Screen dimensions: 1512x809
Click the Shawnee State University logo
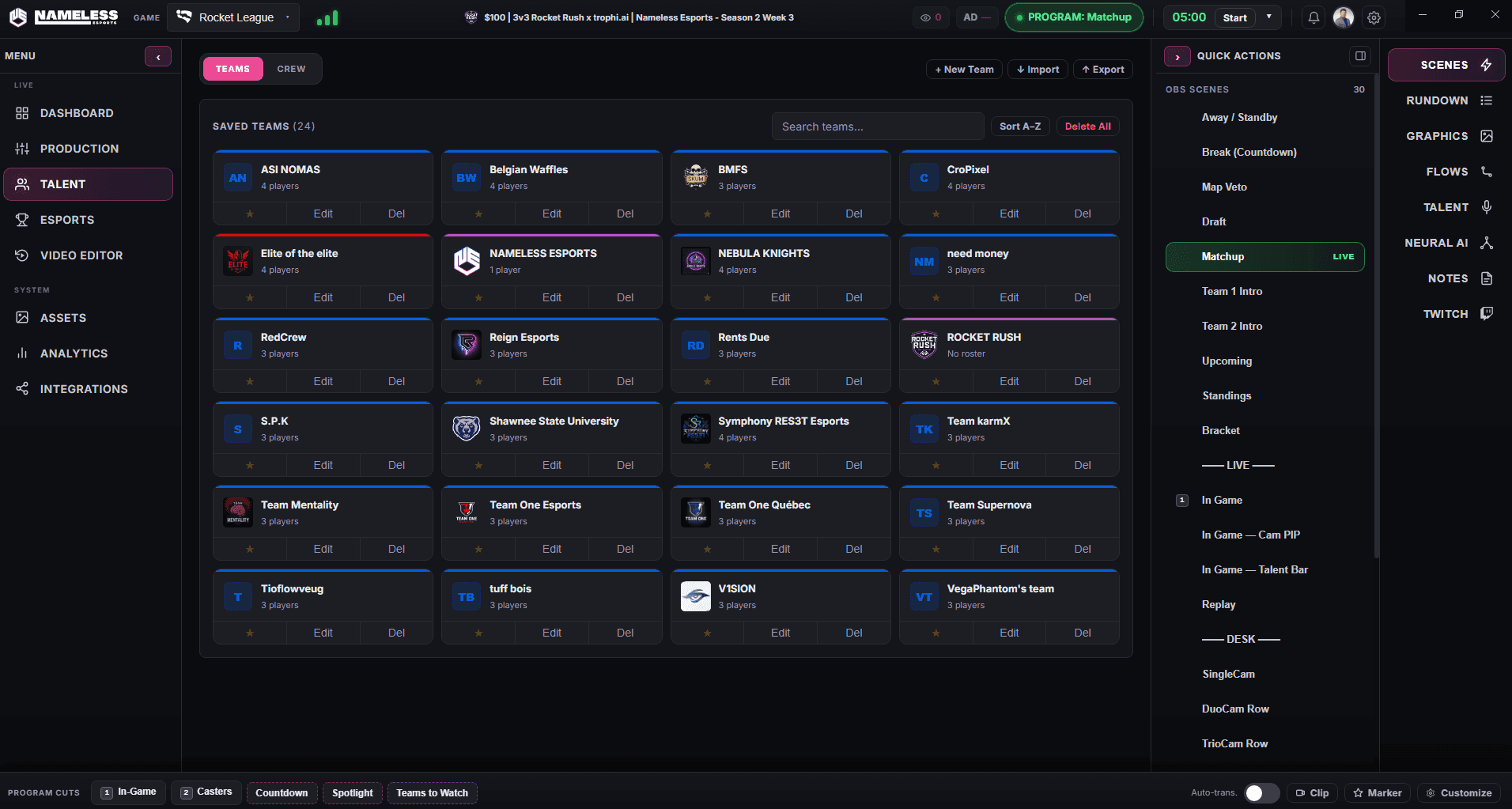point(467,429)
